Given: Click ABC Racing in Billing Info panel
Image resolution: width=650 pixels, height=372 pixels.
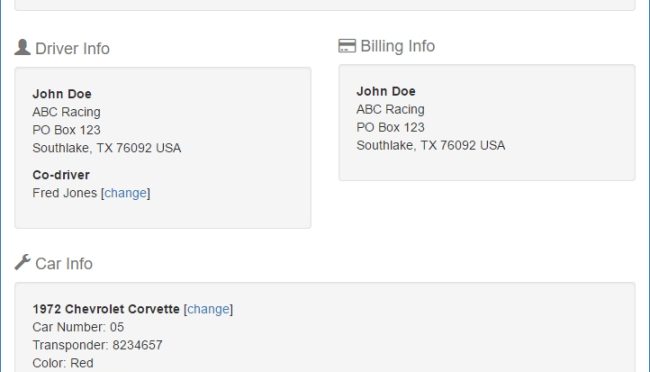Looking at the screenshot, I should pyautogui.click(x=390, y=109).
